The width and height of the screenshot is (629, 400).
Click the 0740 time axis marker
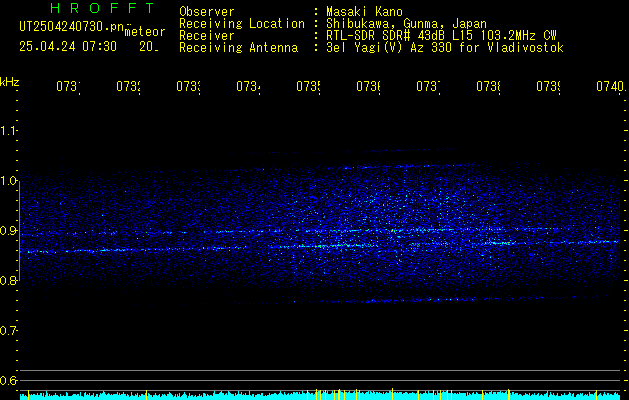pyautogui.click(x=611, y=86)
